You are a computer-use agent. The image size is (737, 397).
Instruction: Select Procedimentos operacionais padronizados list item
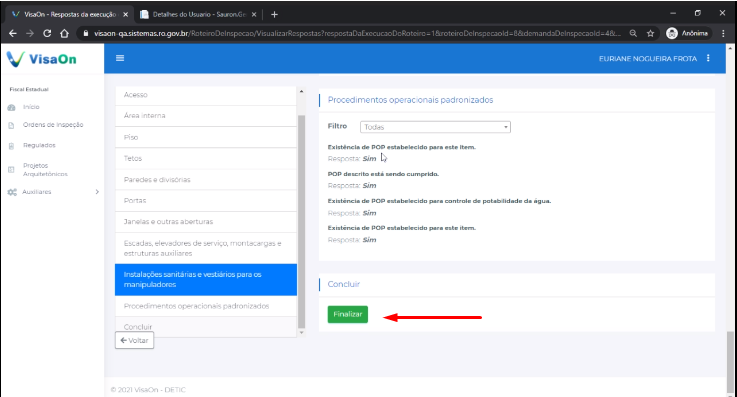206,306
